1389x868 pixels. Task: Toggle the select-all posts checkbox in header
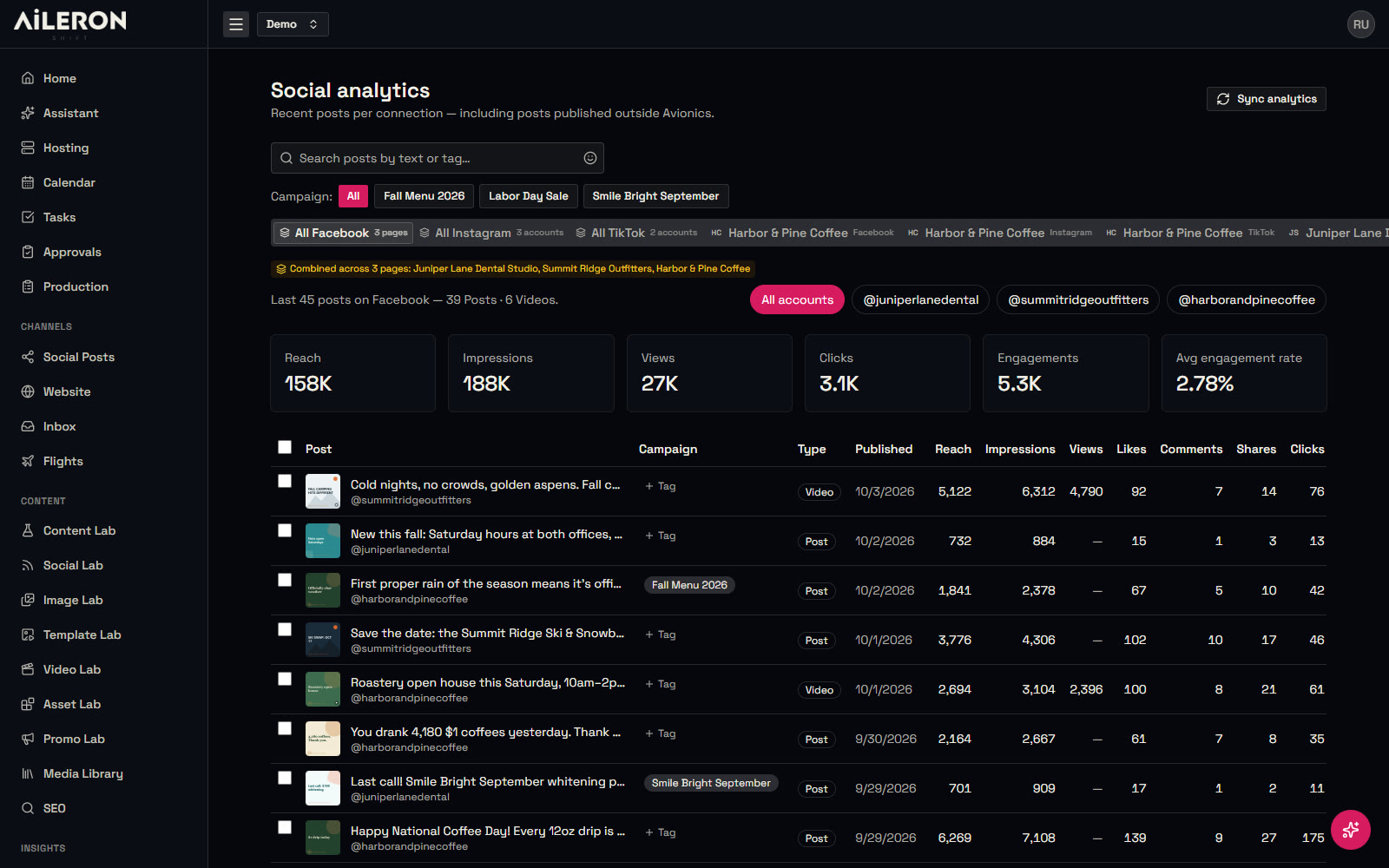point(285,447)
